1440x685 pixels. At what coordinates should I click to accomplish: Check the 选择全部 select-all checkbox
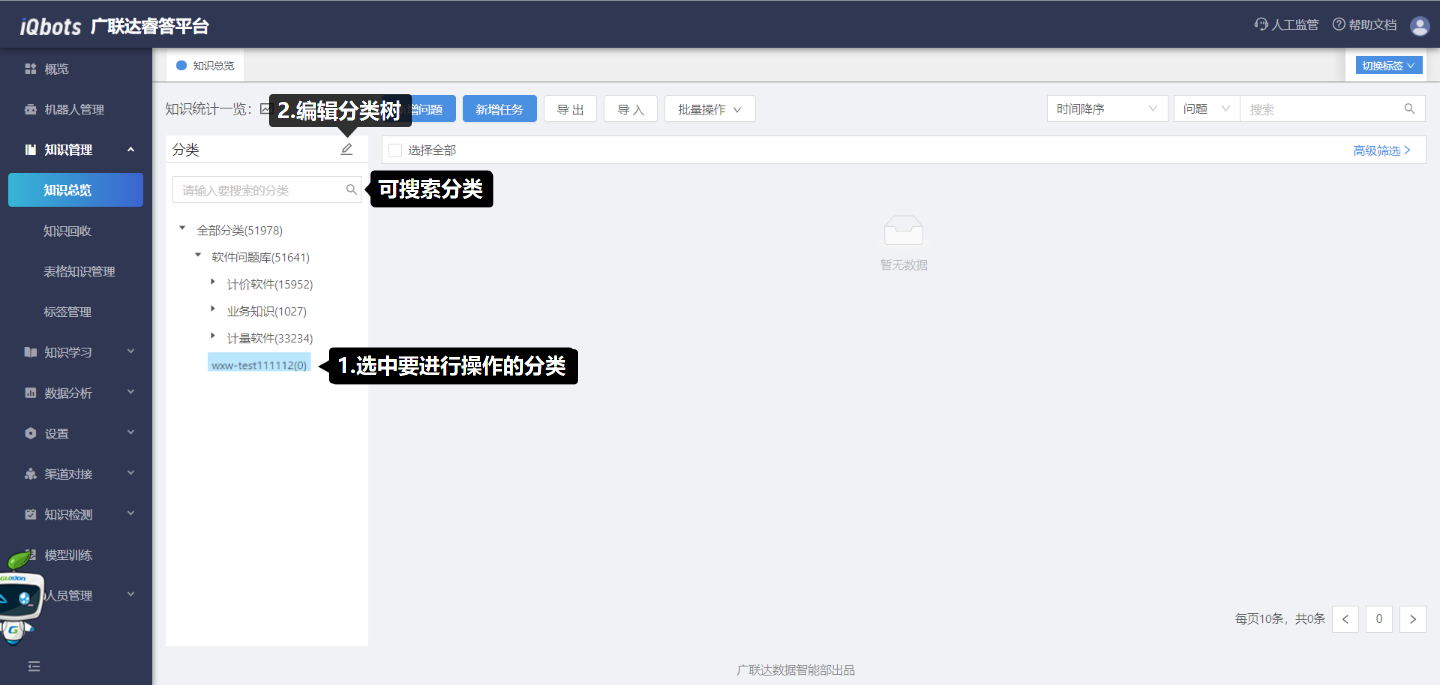click(395, 150)
